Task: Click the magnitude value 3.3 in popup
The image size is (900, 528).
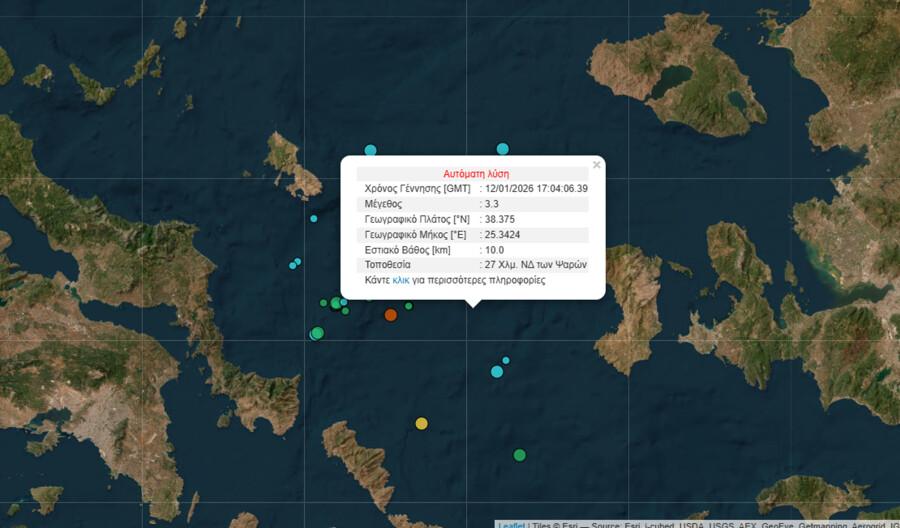Action: (492, 204)
